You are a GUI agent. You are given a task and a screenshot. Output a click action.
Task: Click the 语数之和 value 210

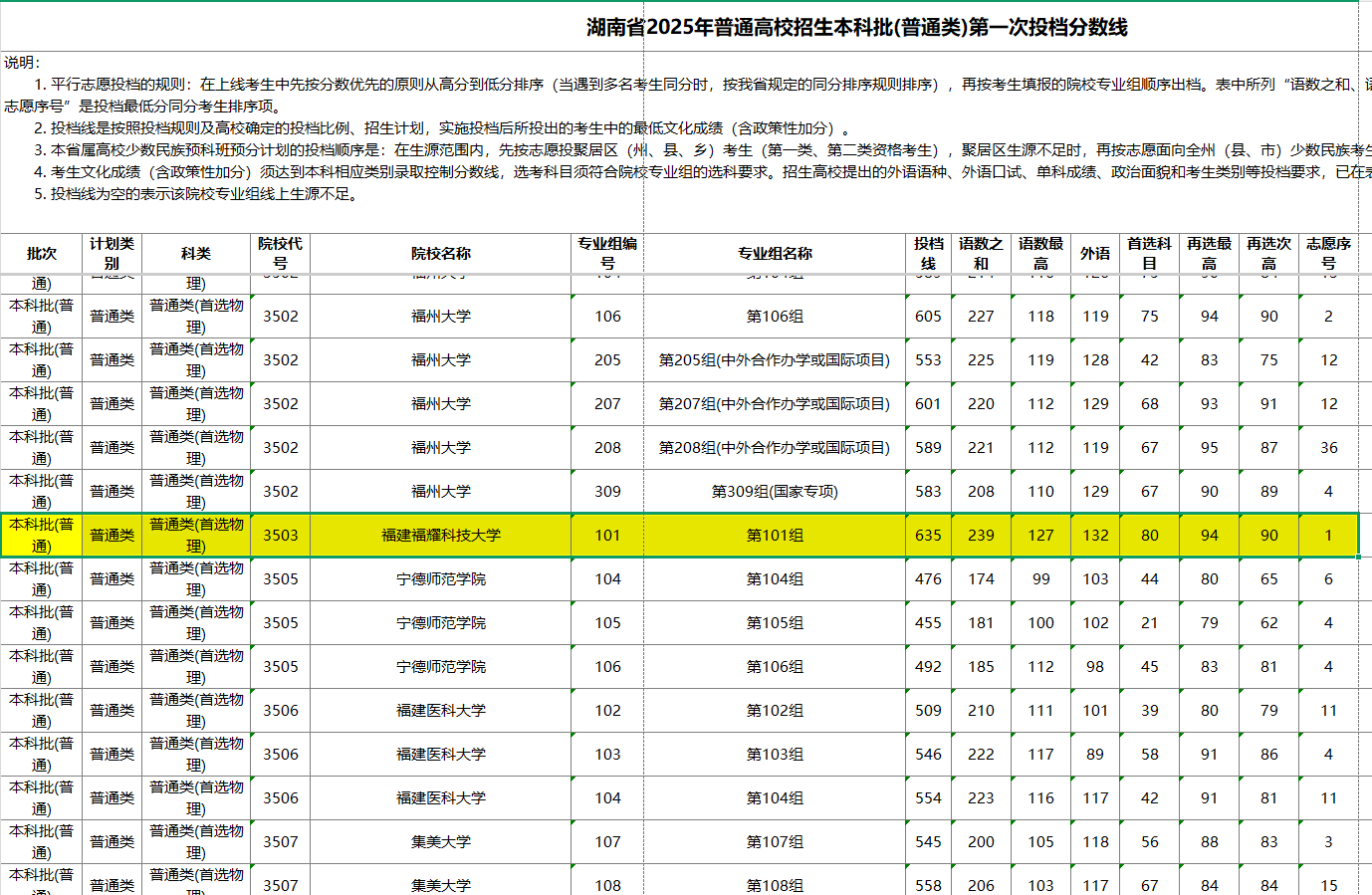point(981,711)
